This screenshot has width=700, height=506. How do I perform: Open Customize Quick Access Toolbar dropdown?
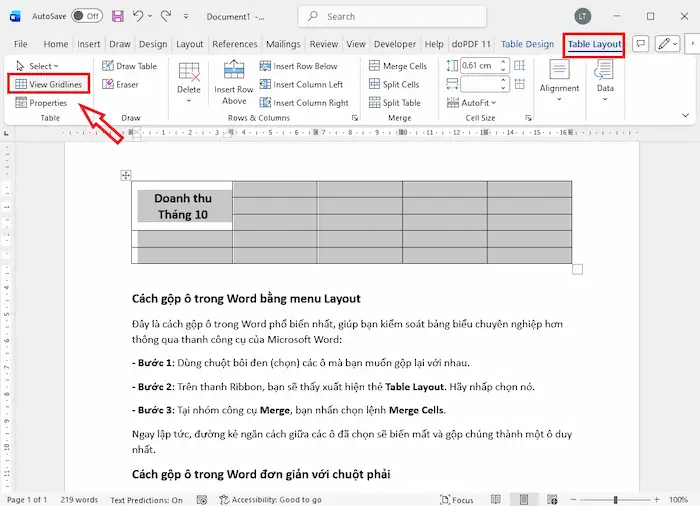(x=186, y=17)
